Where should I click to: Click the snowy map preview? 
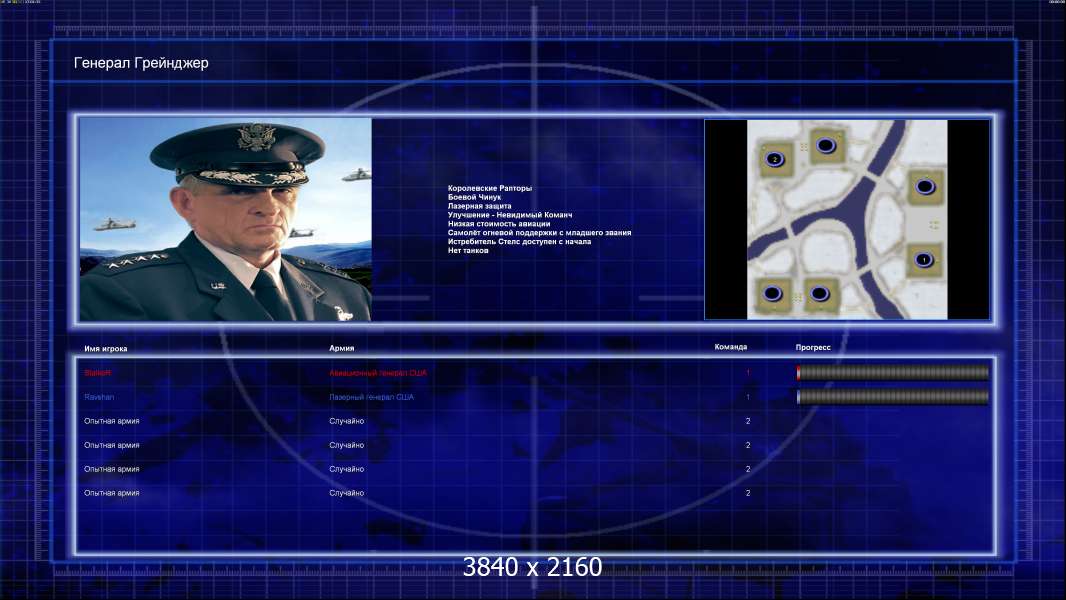tap(847, 219)
